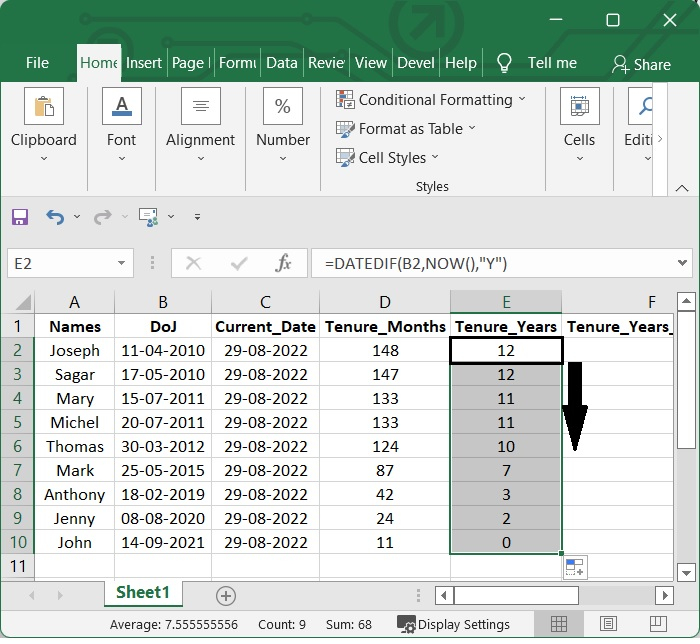
Task: Open the Cells group icon
Action: (579, 107)
